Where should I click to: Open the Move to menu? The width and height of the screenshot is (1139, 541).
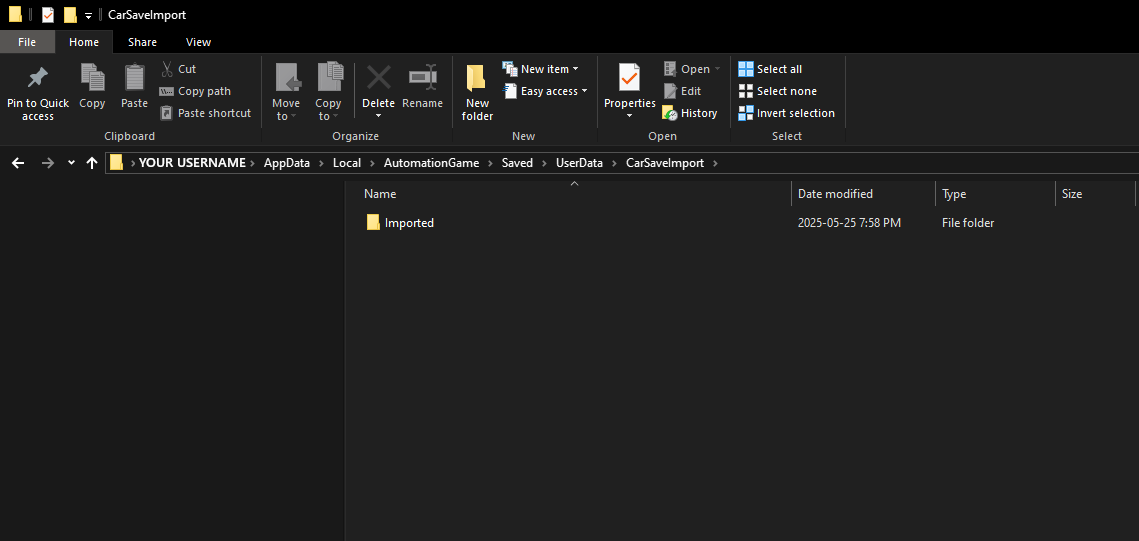coord(286,92)
